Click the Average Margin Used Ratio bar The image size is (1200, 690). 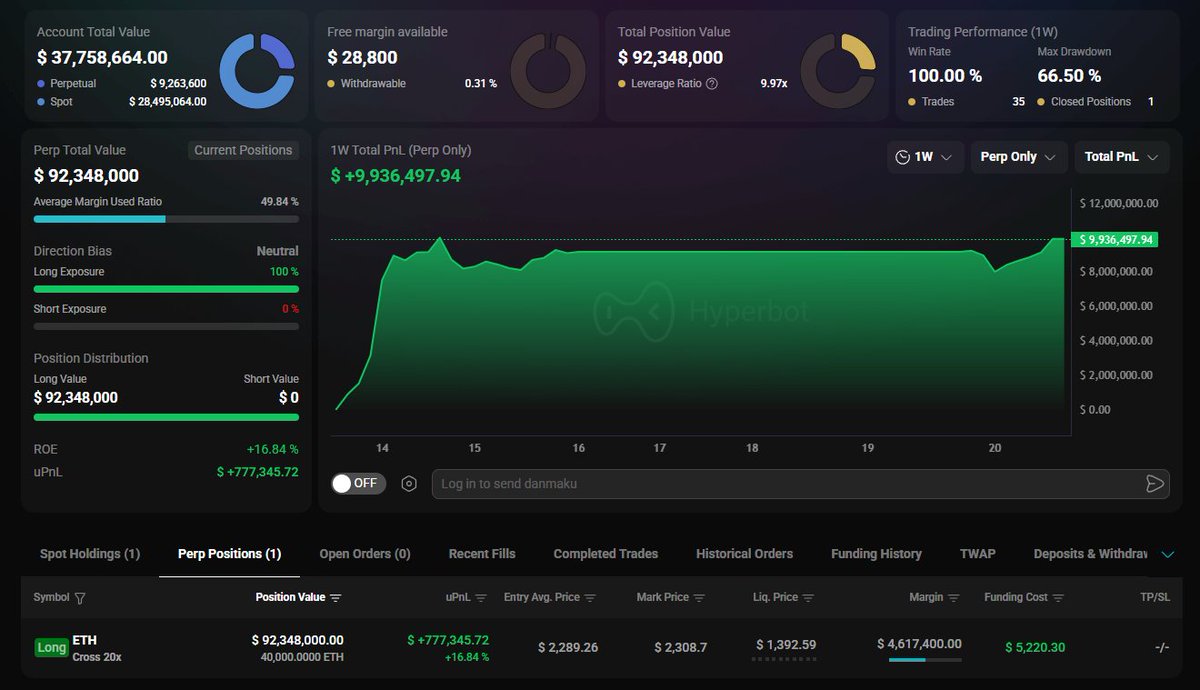[166, 219]
